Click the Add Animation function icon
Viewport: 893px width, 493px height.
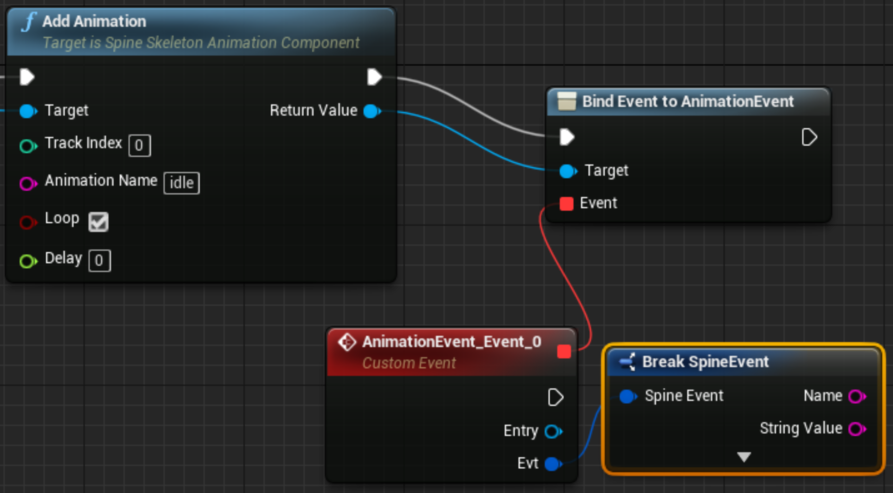tap(27, 22)
